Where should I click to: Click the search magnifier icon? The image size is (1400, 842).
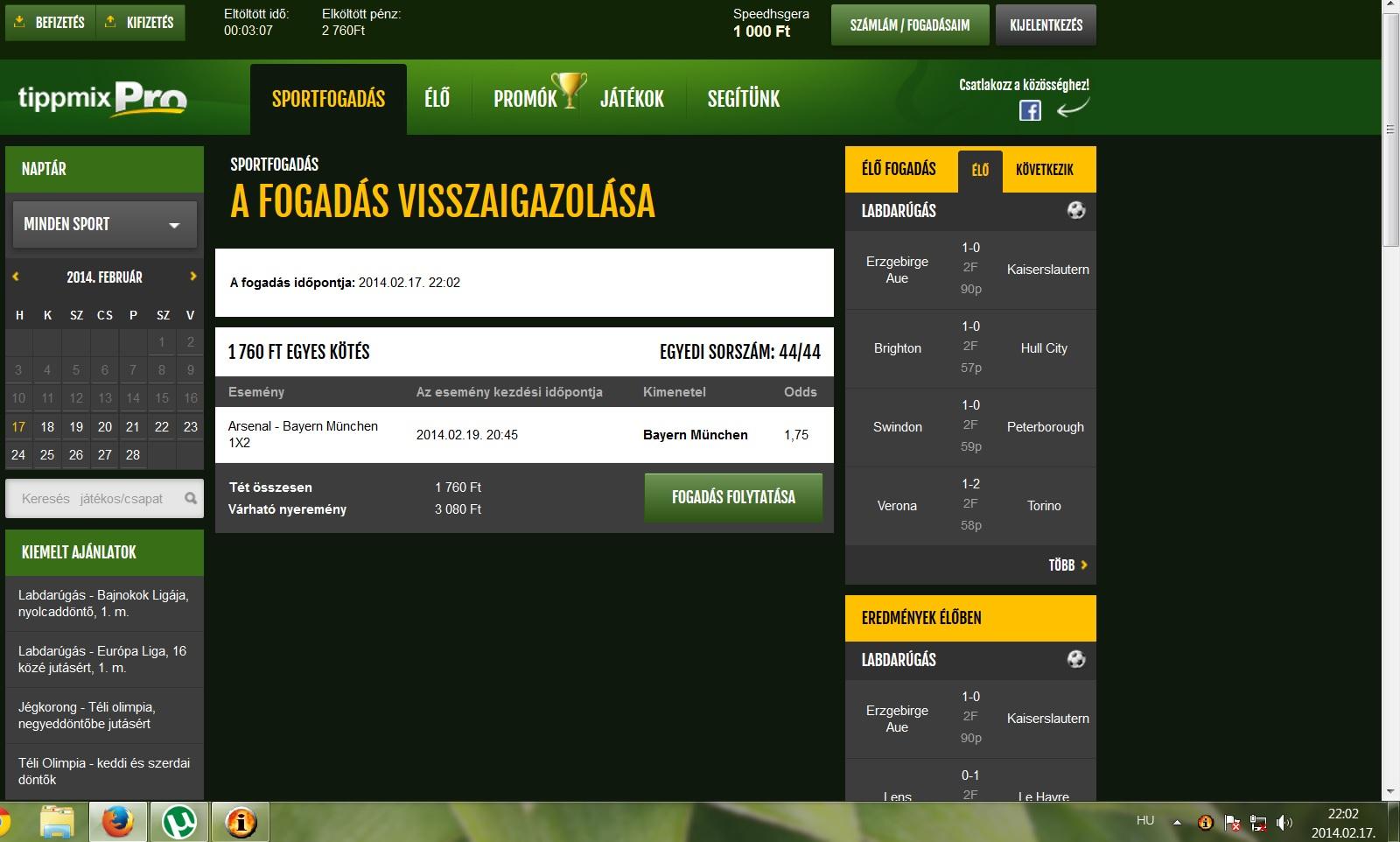tap(191, 498)
